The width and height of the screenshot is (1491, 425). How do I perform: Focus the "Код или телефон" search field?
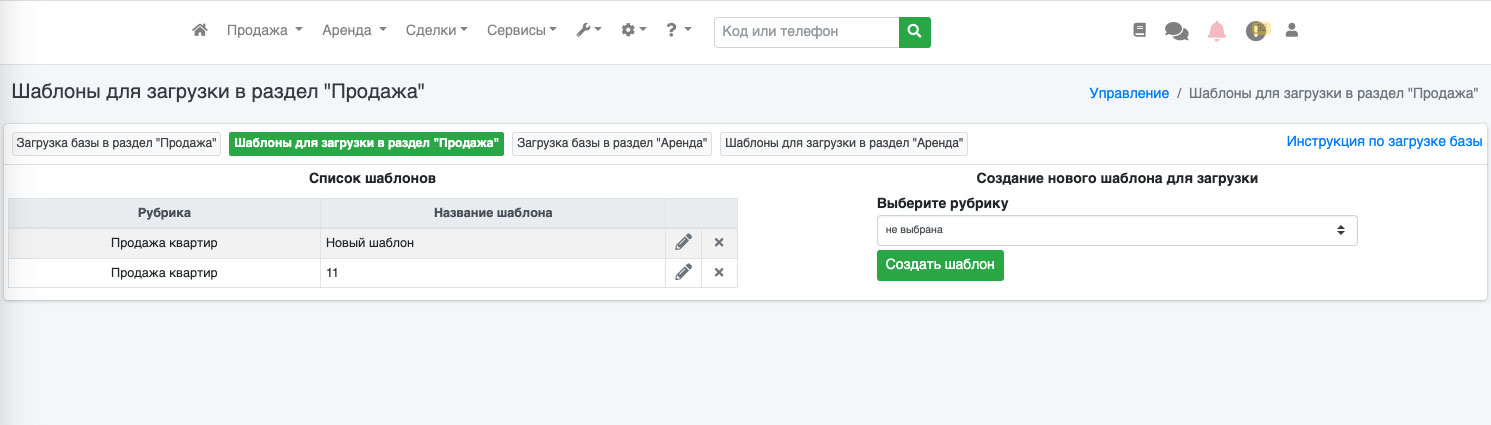[x=807, y=32]
